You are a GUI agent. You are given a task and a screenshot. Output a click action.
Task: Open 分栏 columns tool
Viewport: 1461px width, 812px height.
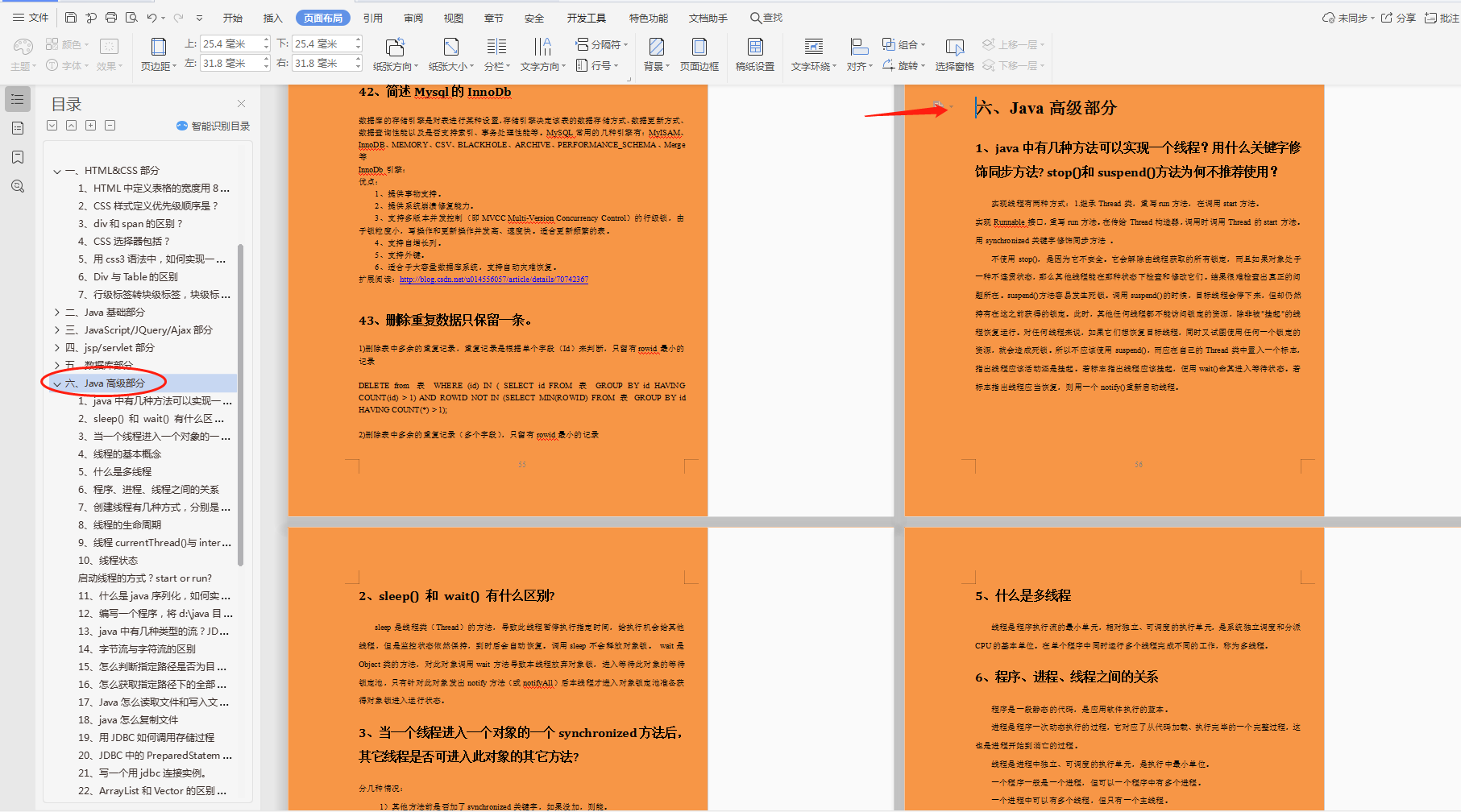(x=496, y=54)
